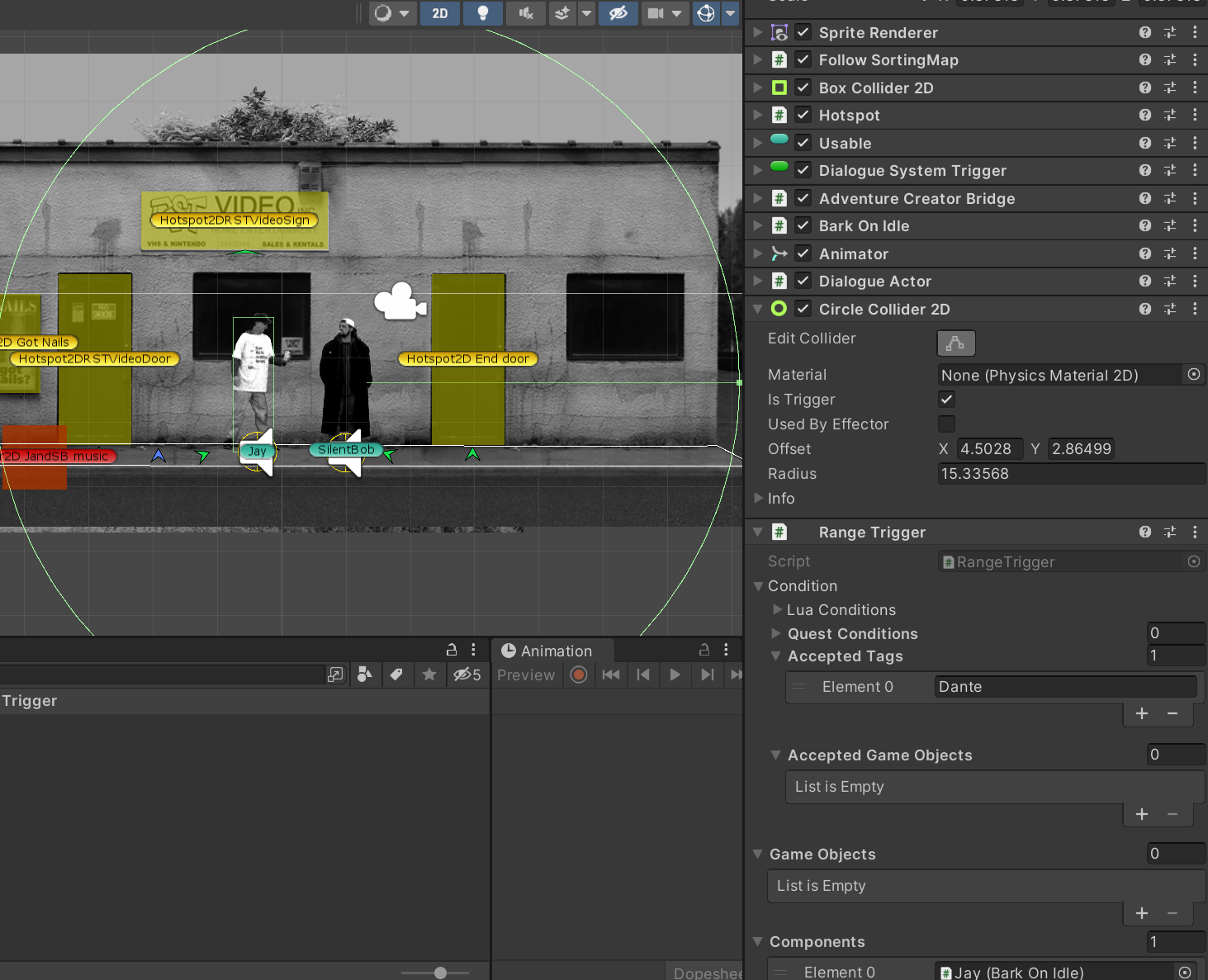Collapse the Components list foldout
Image resolution: width=1208 pixels, height=980 pixels.
tap(758, 942)
